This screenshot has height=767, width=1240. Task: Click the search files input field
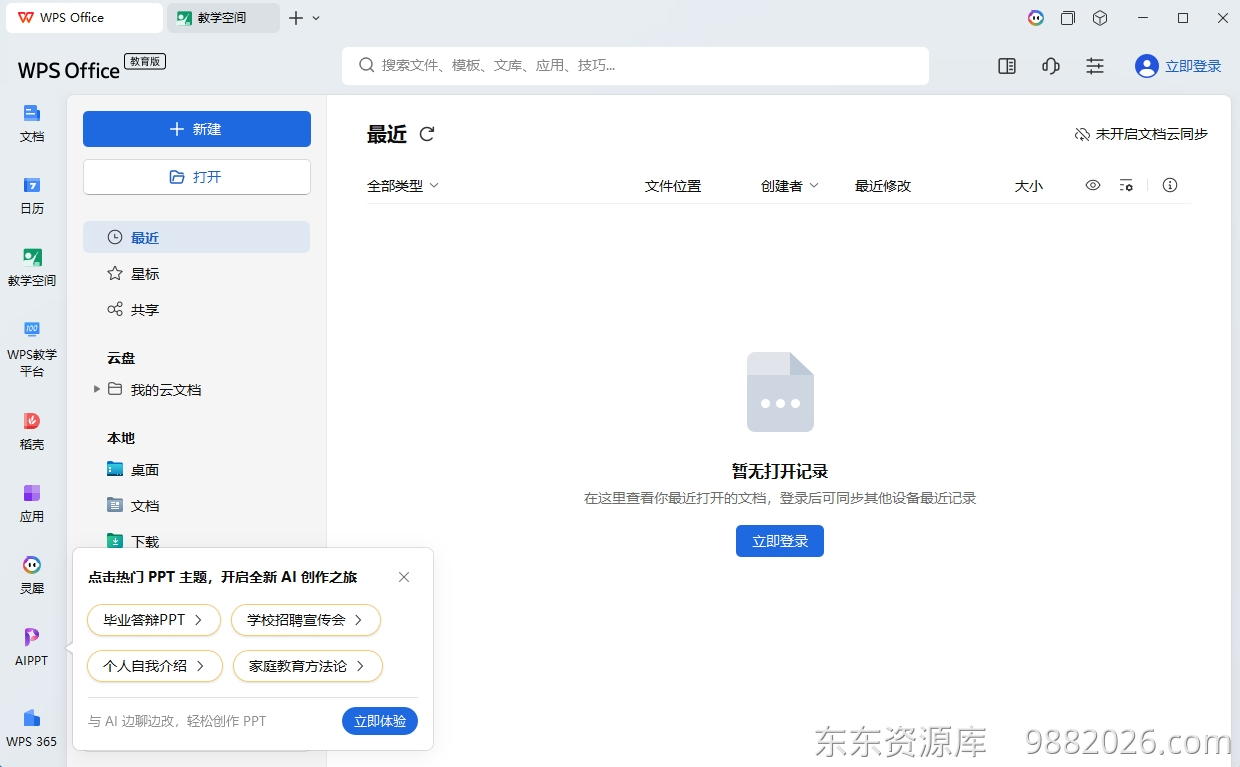point(635,65)
